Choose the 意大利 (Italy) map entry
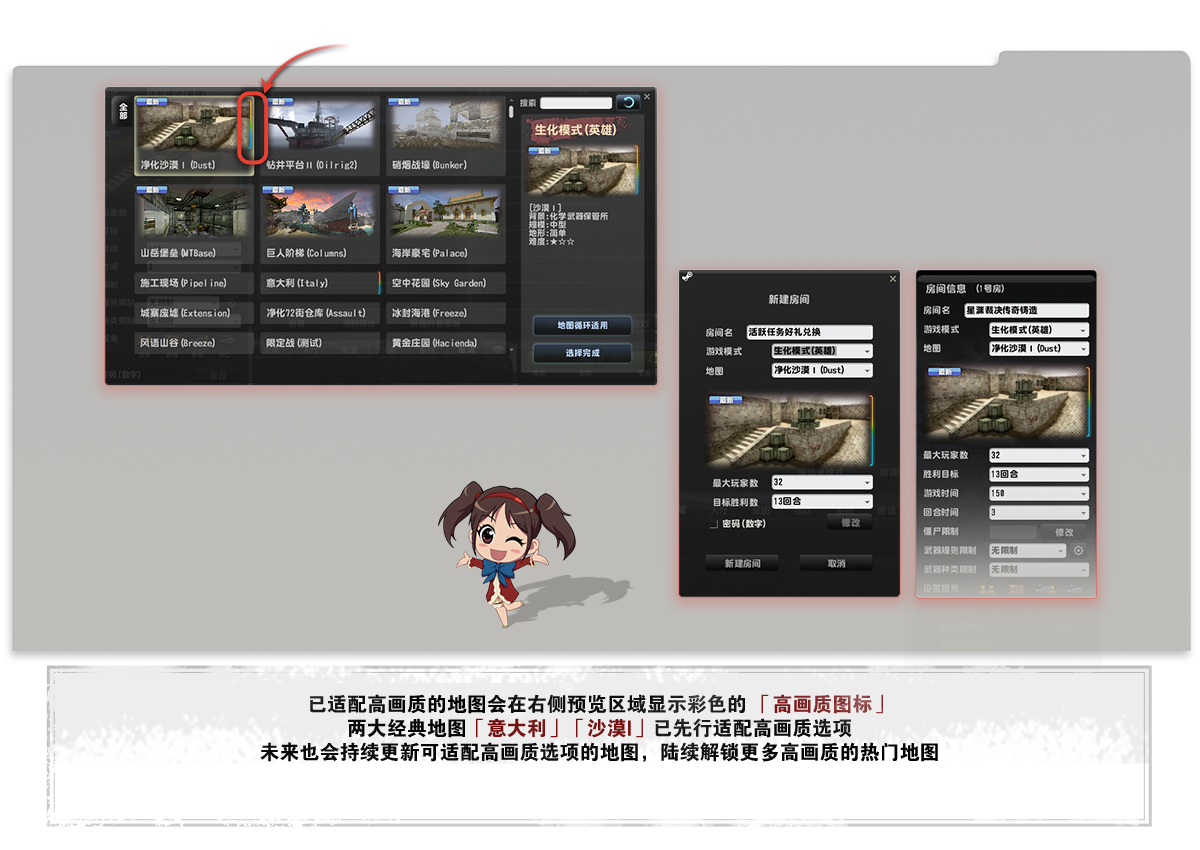 320,283
